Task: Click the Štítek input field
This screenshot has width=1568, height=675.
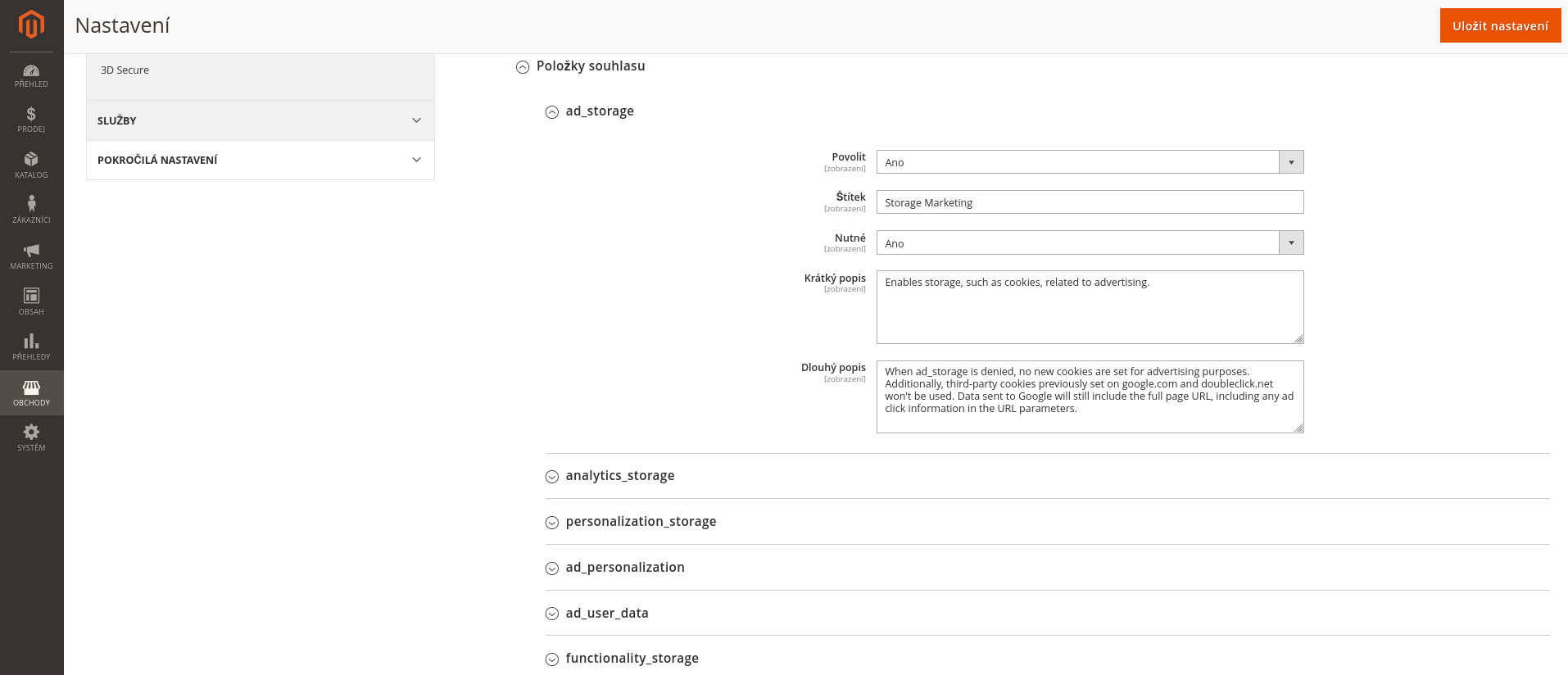Action: 1090,202
